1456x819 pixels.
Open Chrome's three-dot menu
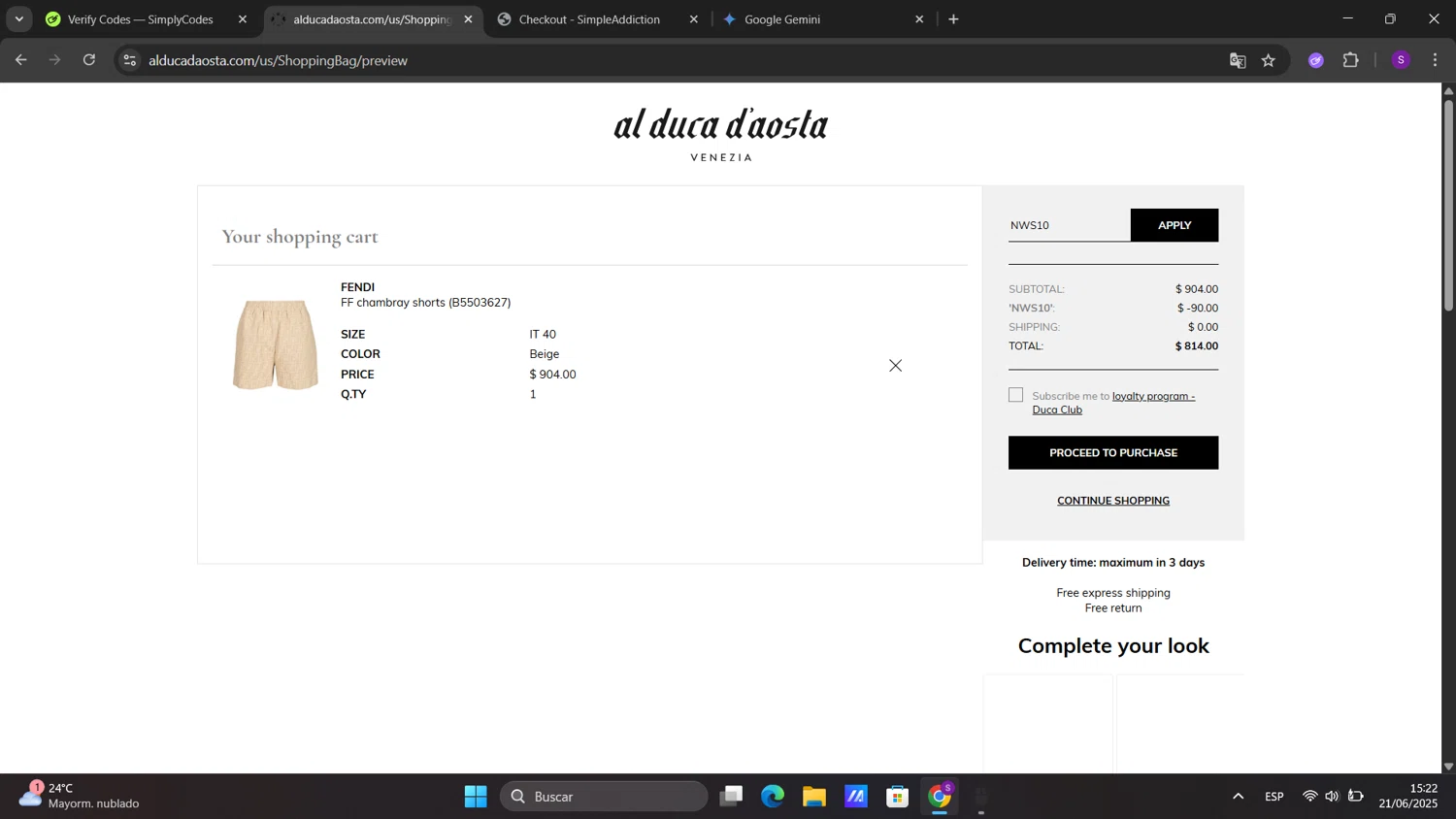click(1435, 60)
